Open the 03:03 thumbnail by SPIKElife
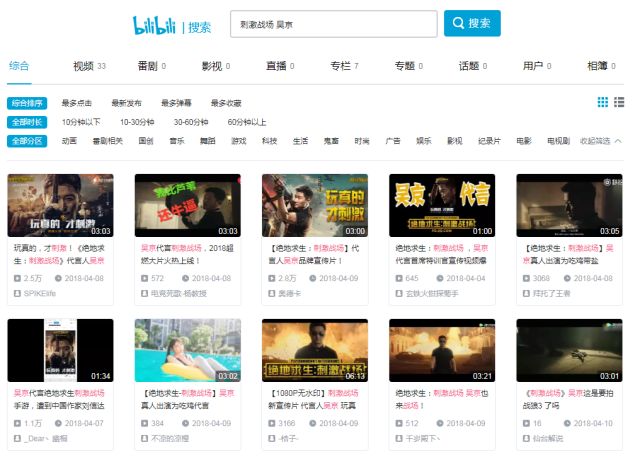 coord(60,205)
